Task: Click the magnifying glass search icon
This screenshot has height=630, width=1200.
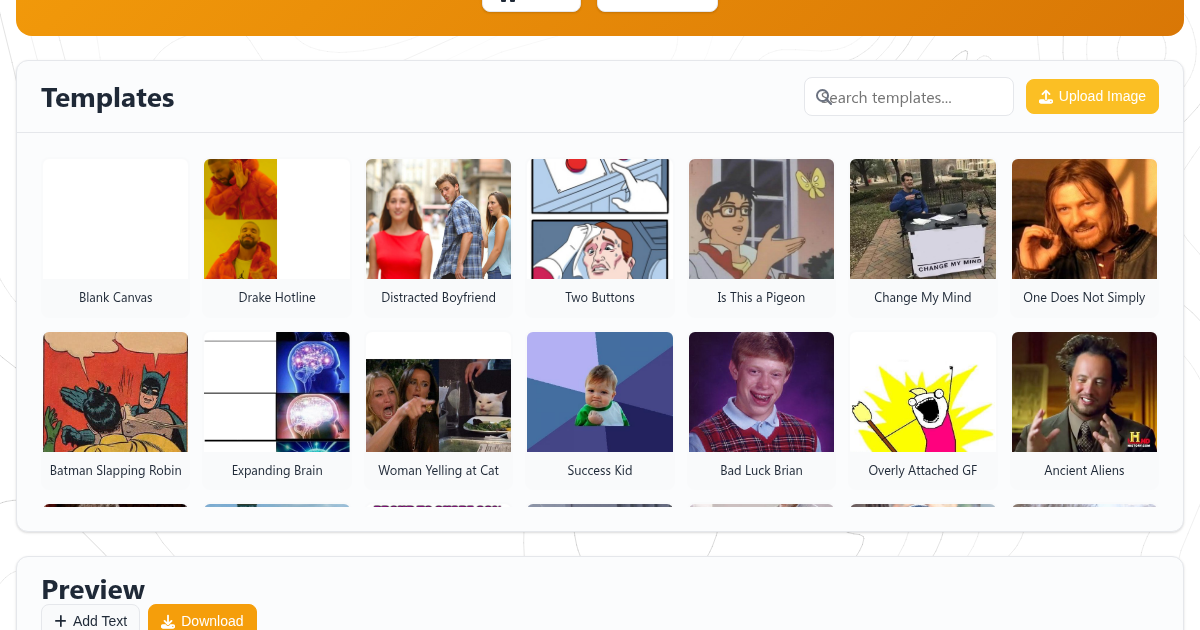Action: click(823, 96)
